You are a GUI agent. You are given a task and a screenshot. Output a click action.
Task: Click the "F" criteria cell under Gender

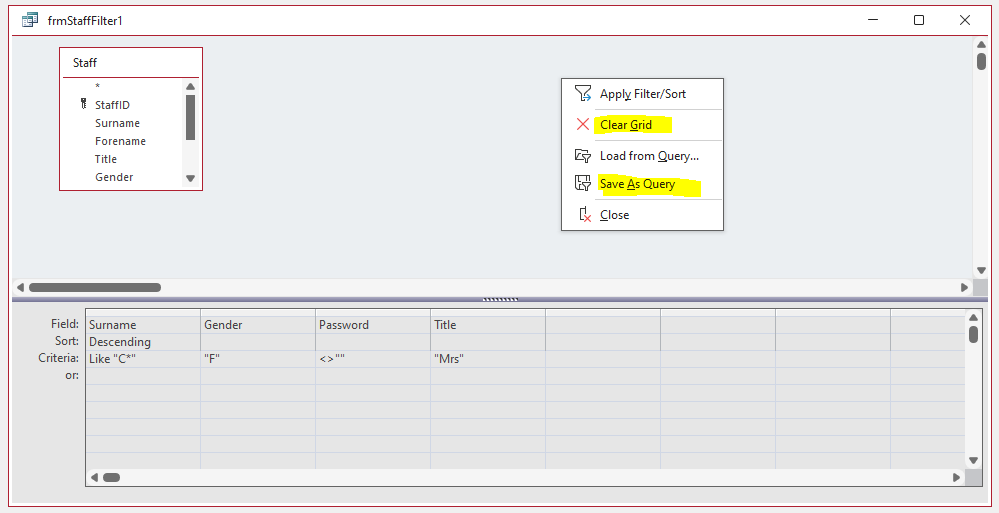[257, 359]
